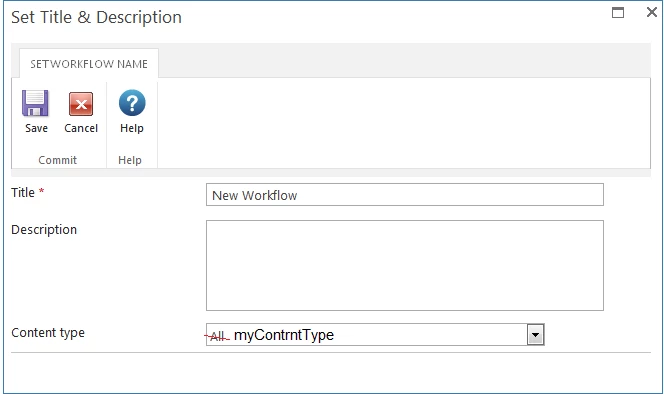Focus the Description text area
This screenshot has height=394, width=664.
(x=405, y=265)
